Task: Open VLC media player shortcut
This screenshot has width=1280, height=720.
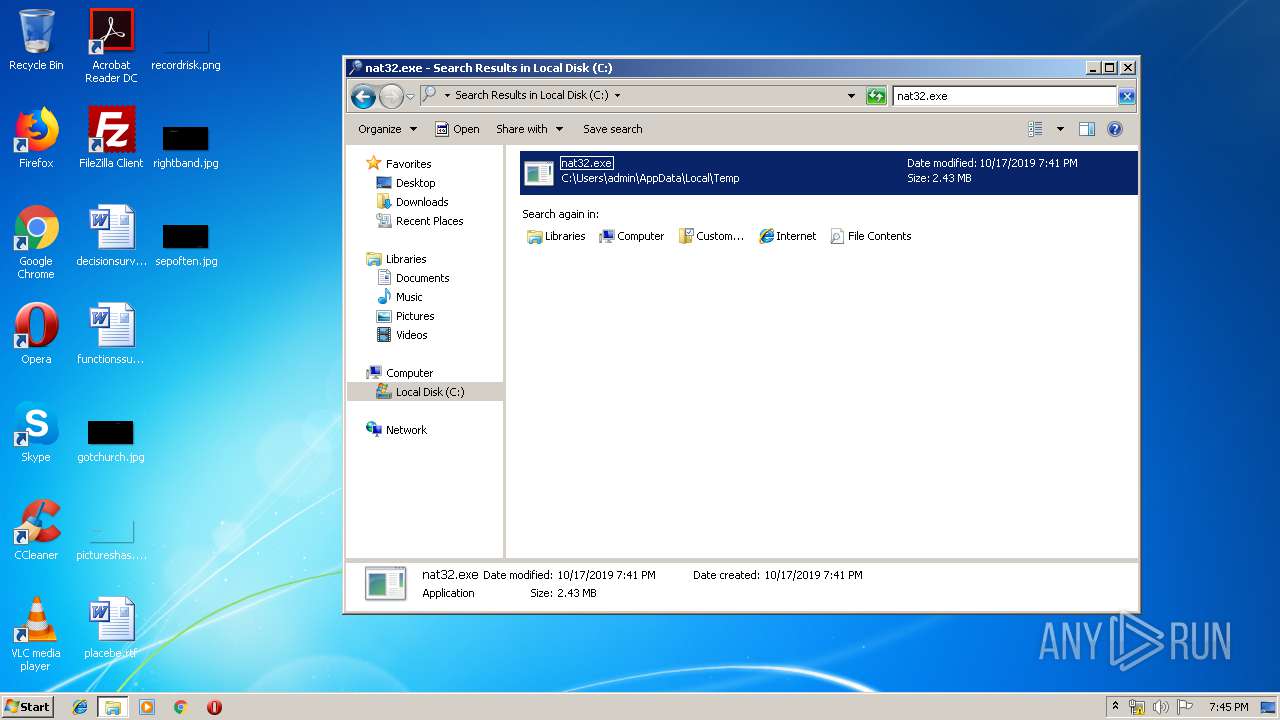Action: coord(36,634)
